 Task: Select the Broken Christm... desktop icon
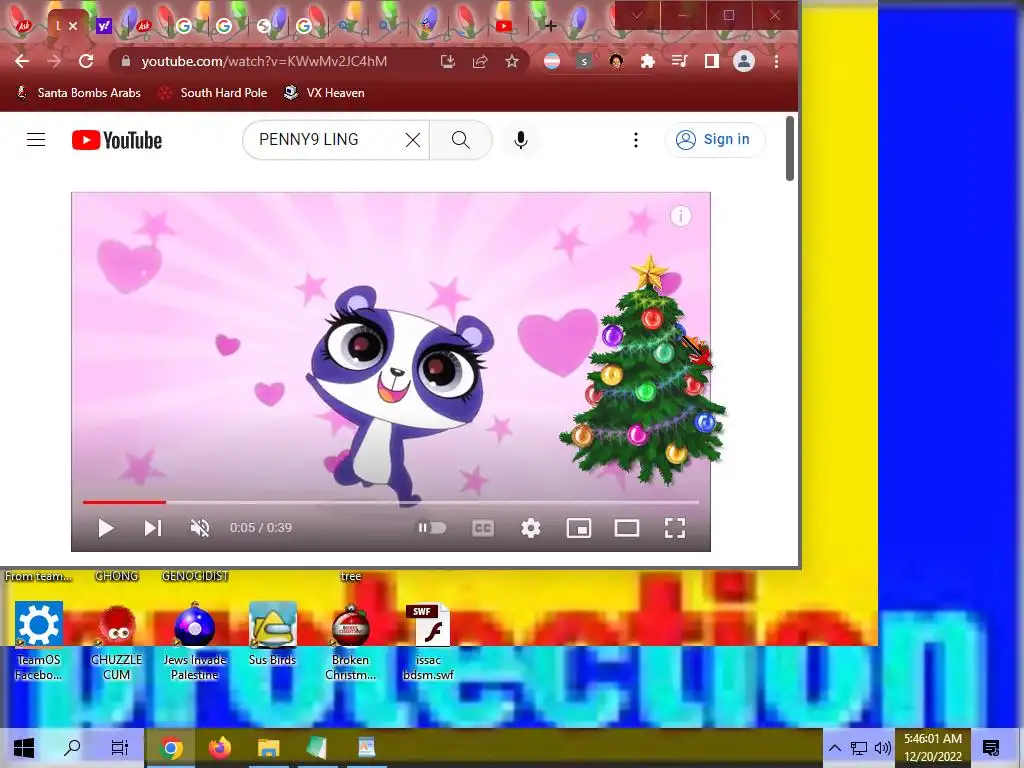(x=351, y=641)
